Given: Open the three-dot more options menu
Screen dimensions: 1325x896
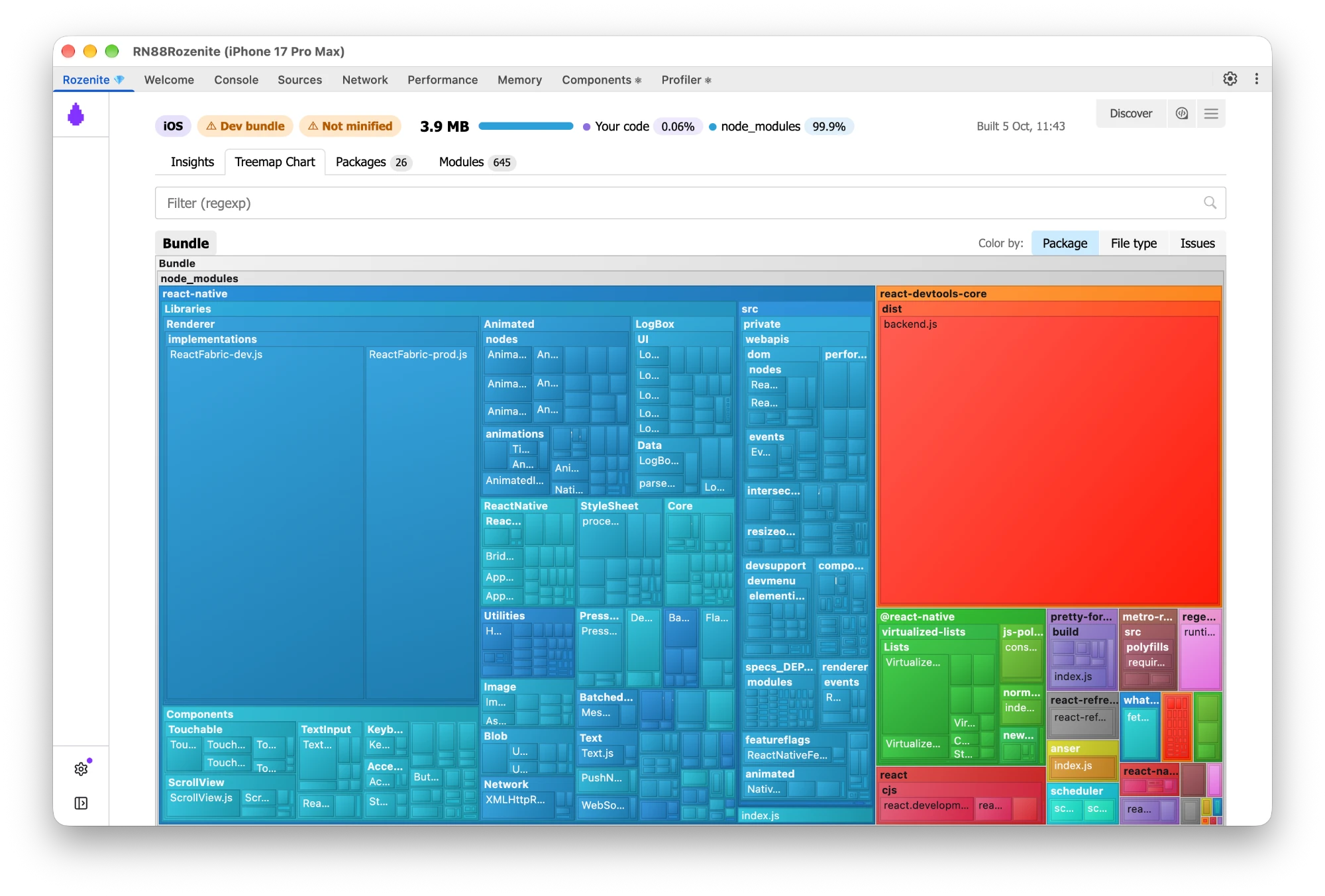Looking at the screenshot, I should pyautogui.click(x=1257, y=79).
